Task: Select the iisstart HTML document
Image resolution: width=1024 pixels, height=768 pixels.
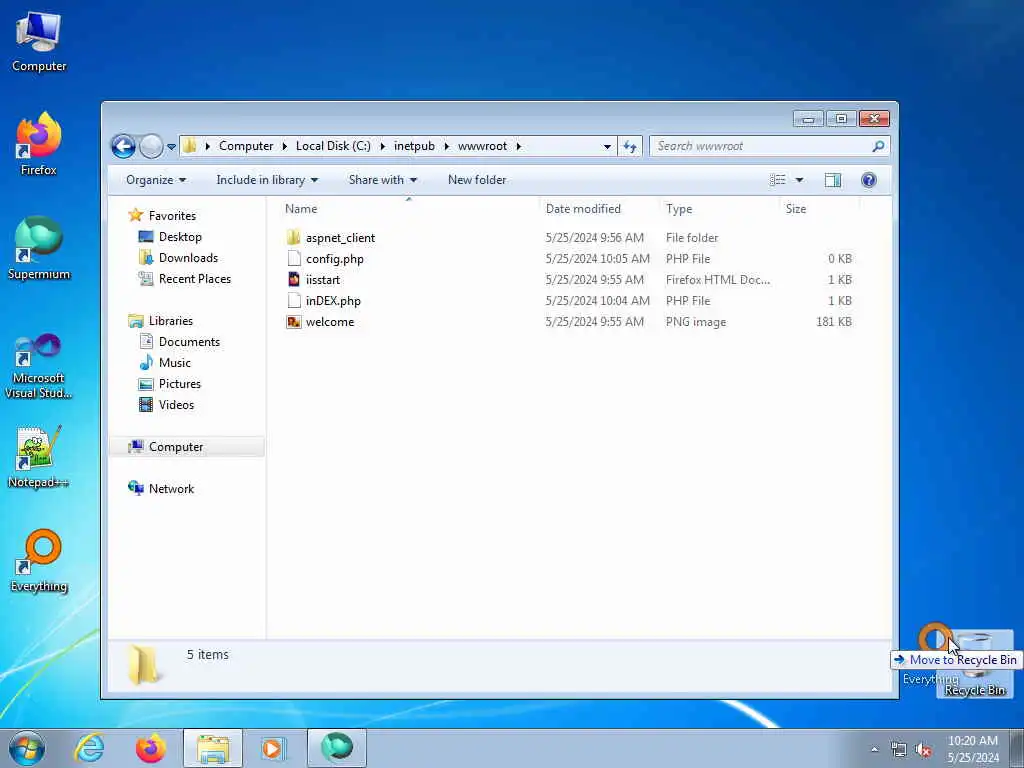Action: (x=313, y=280)
